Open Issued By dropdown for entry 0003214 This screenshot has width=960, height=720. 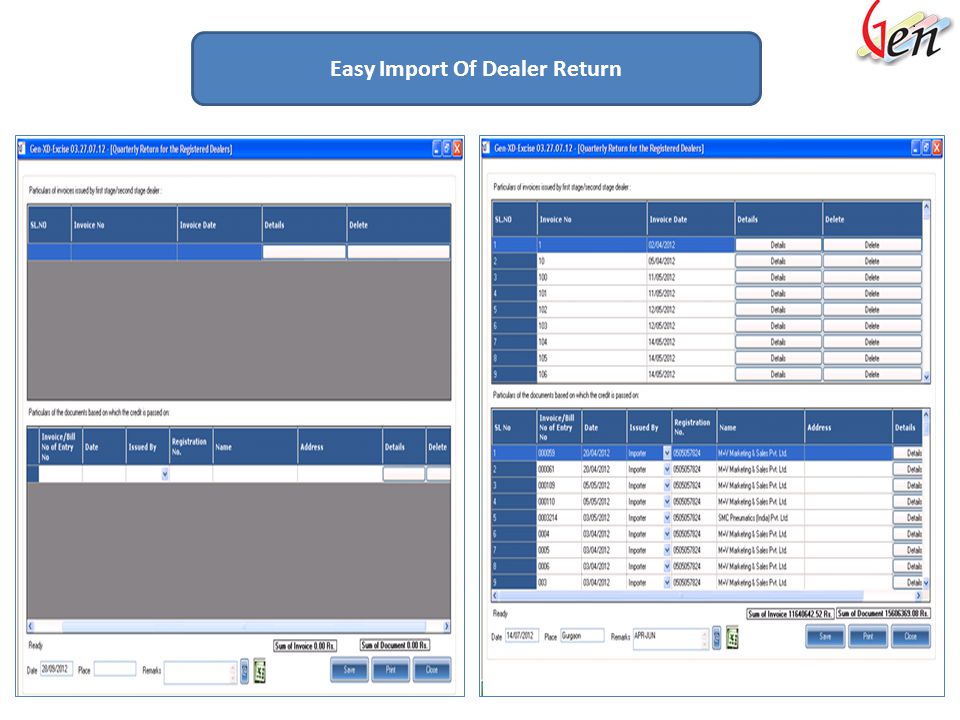tap(667, 518)
